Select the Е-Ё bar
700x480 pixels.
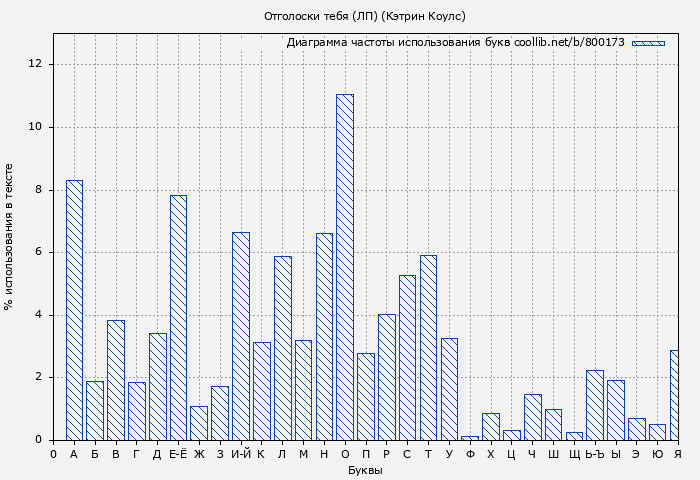coord(178,317)
